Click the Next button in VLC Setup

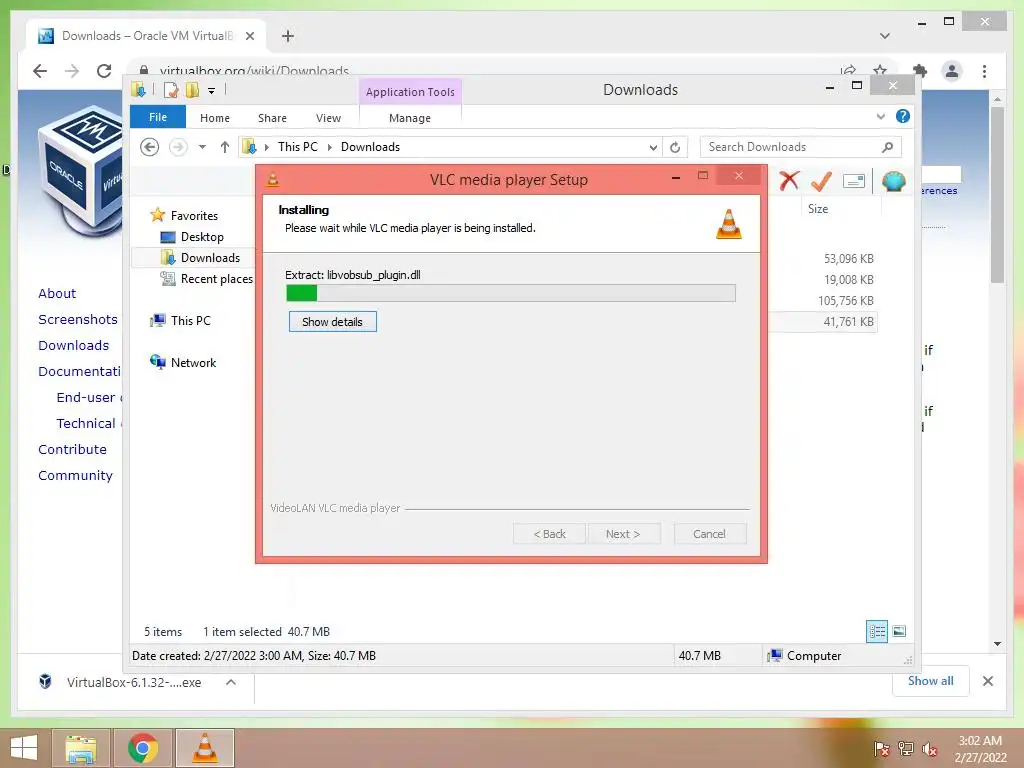pos(623,534)
